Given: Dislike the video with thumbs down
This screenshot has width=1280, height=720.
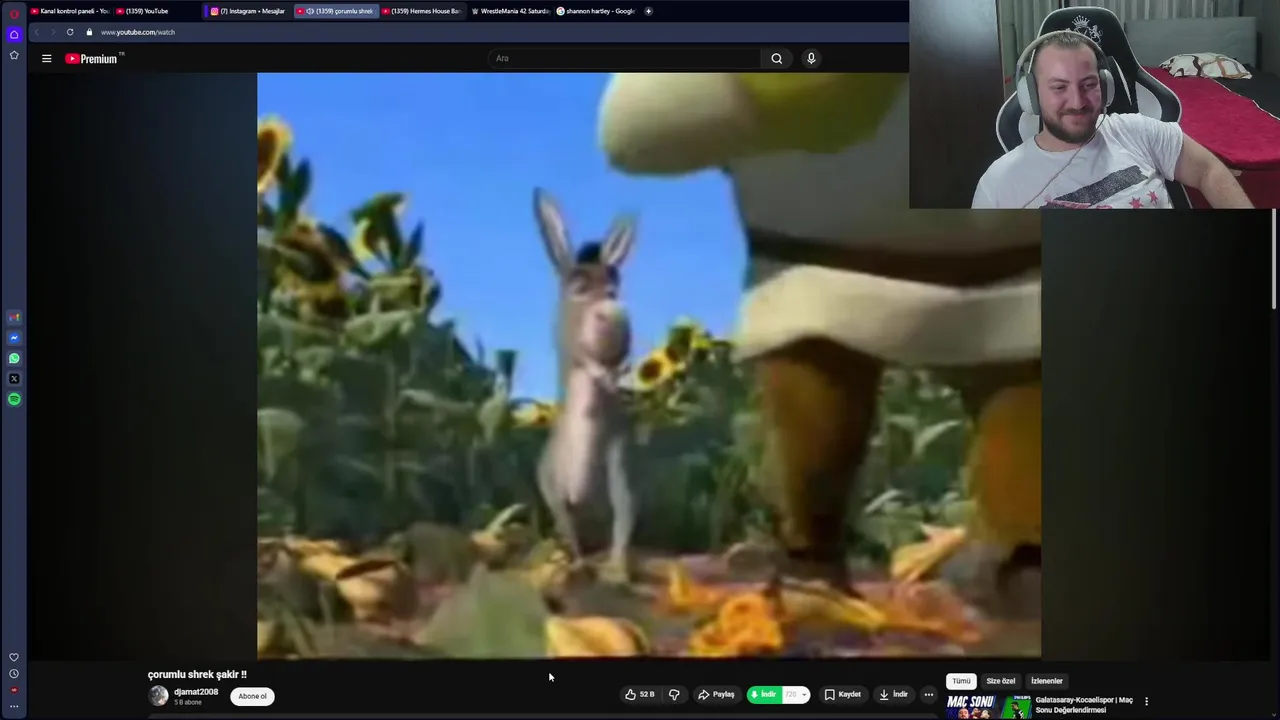Looking at the screenshot, I should point(674,694).
